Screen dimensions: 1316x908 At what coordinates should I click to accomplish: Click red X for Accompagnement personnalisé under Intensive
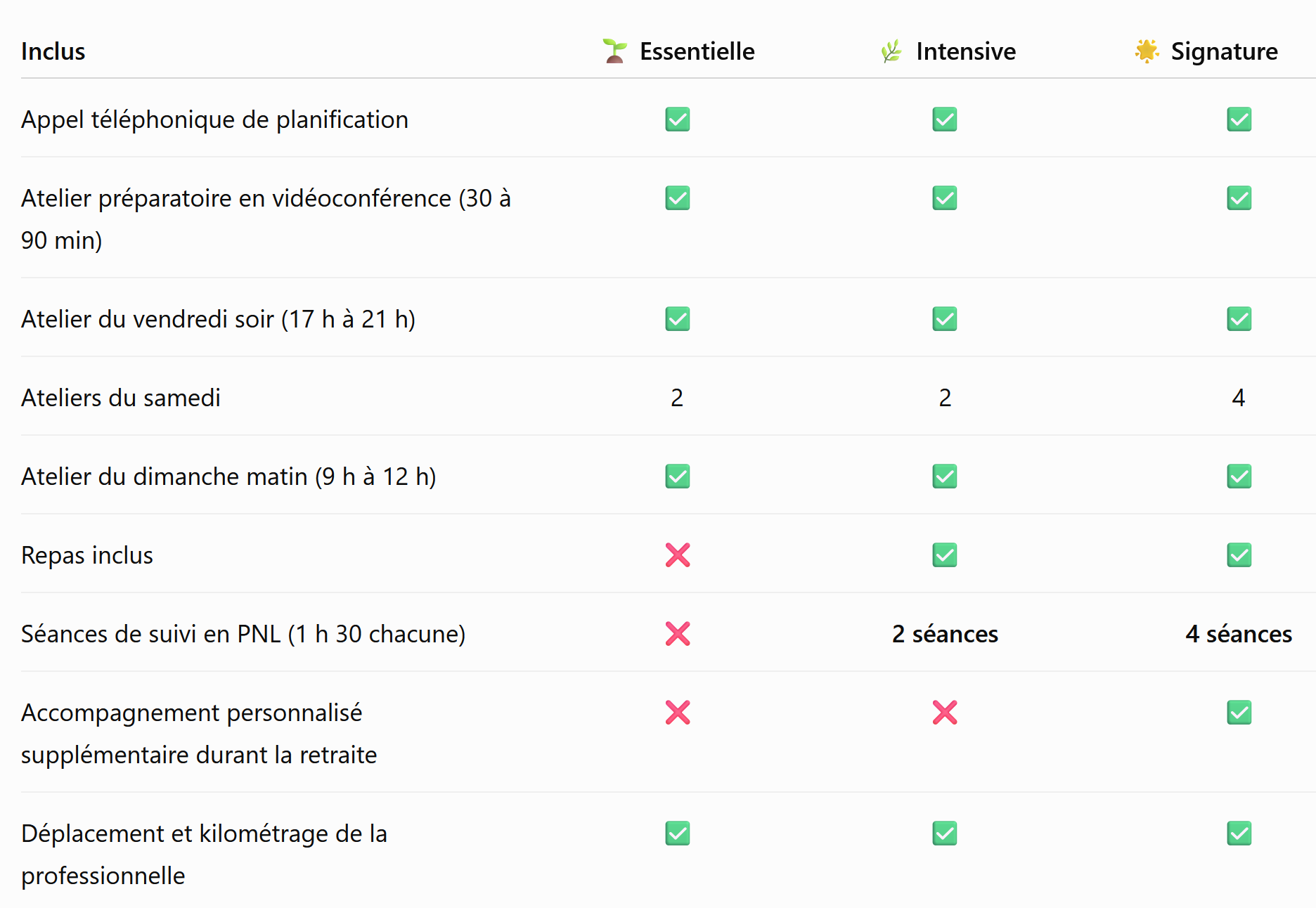[x=945, y=713]
